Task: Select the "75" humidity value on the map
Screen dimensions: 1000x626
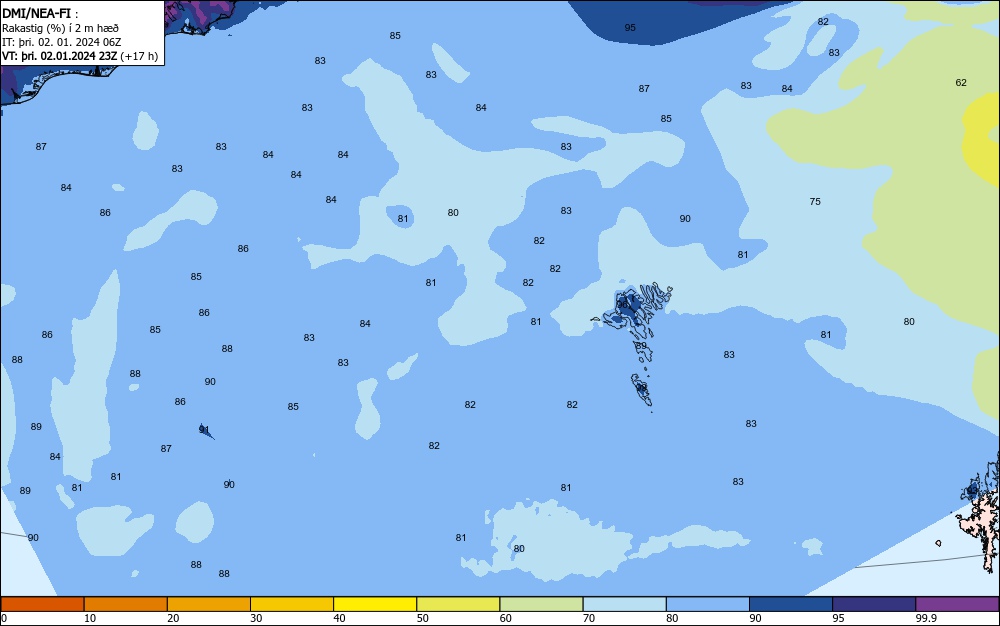Action: click(815, 201)
